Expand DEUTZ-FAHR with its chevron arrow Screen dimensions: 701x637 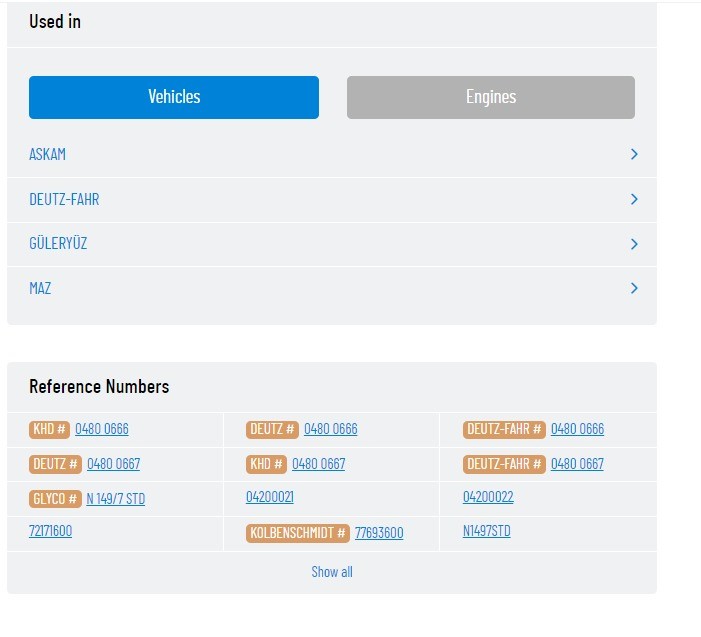[x=634, y=199]
